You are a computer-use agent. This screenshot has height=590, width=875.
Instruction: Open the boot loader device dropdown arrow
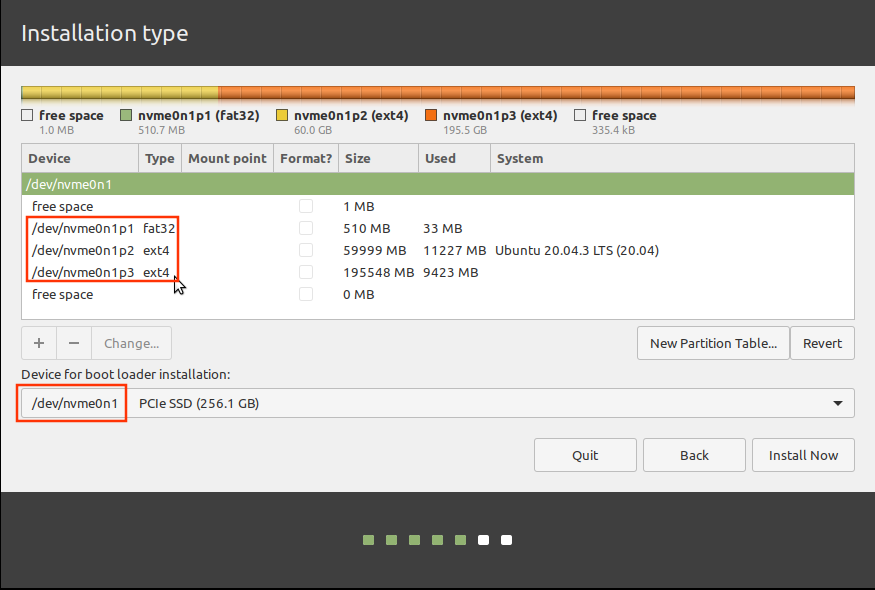pyautogui.click(x=838, y=403)
